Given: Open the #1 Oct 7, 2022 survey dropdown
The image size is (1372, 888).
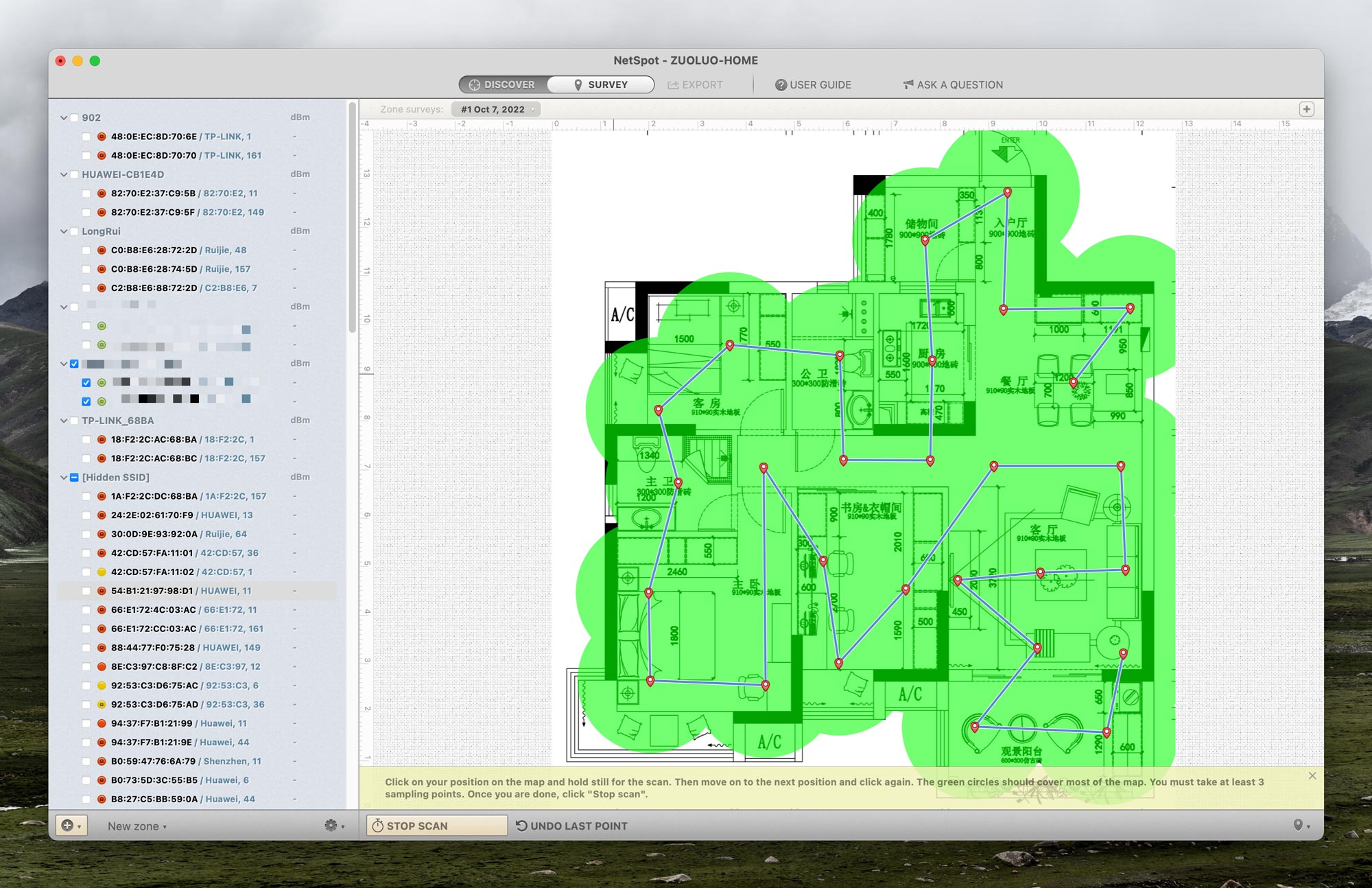Looking at the screenshot, I should tap(497, 109).
